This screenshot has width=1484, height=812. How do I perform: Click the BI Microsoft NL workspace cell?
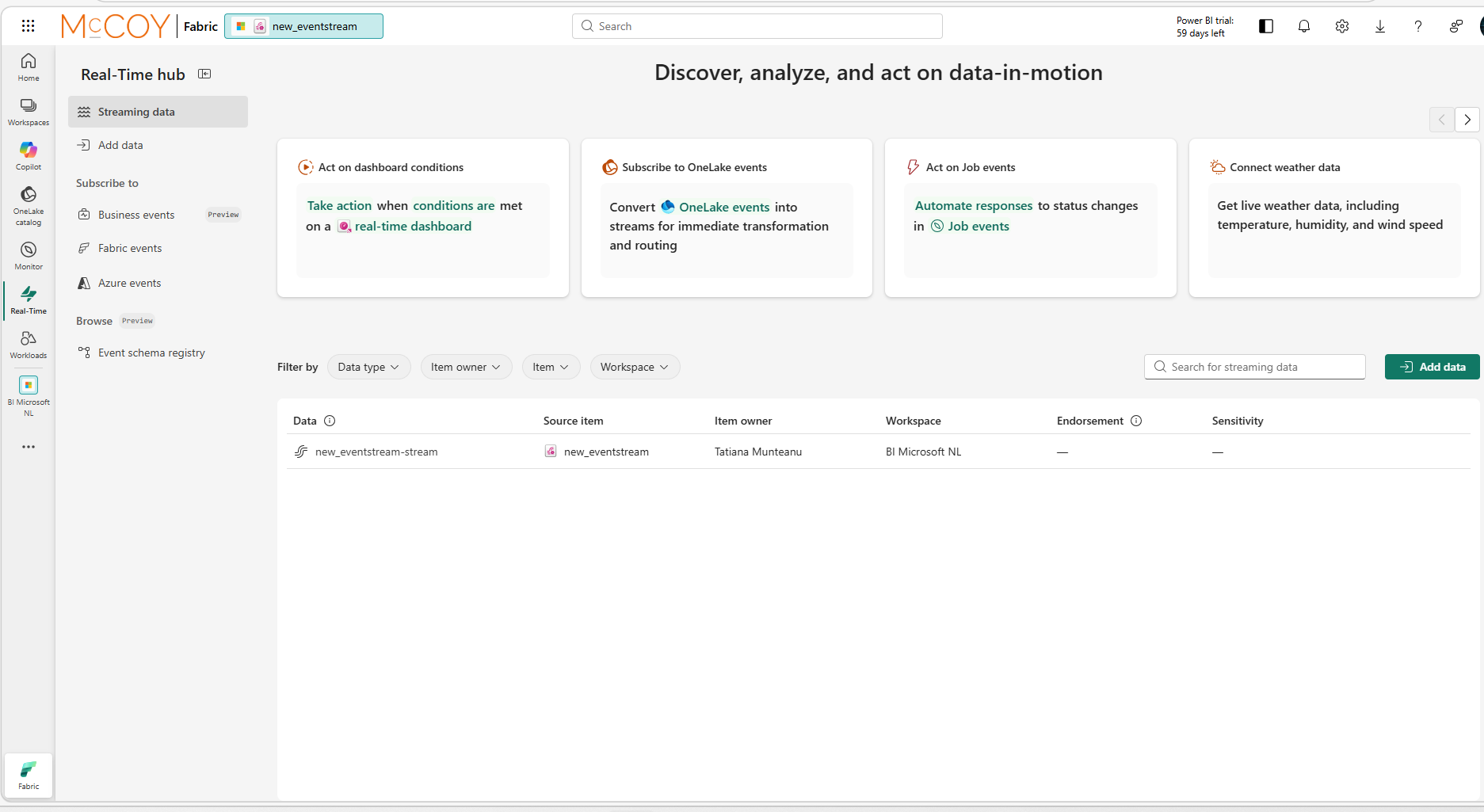coord(923,452)
